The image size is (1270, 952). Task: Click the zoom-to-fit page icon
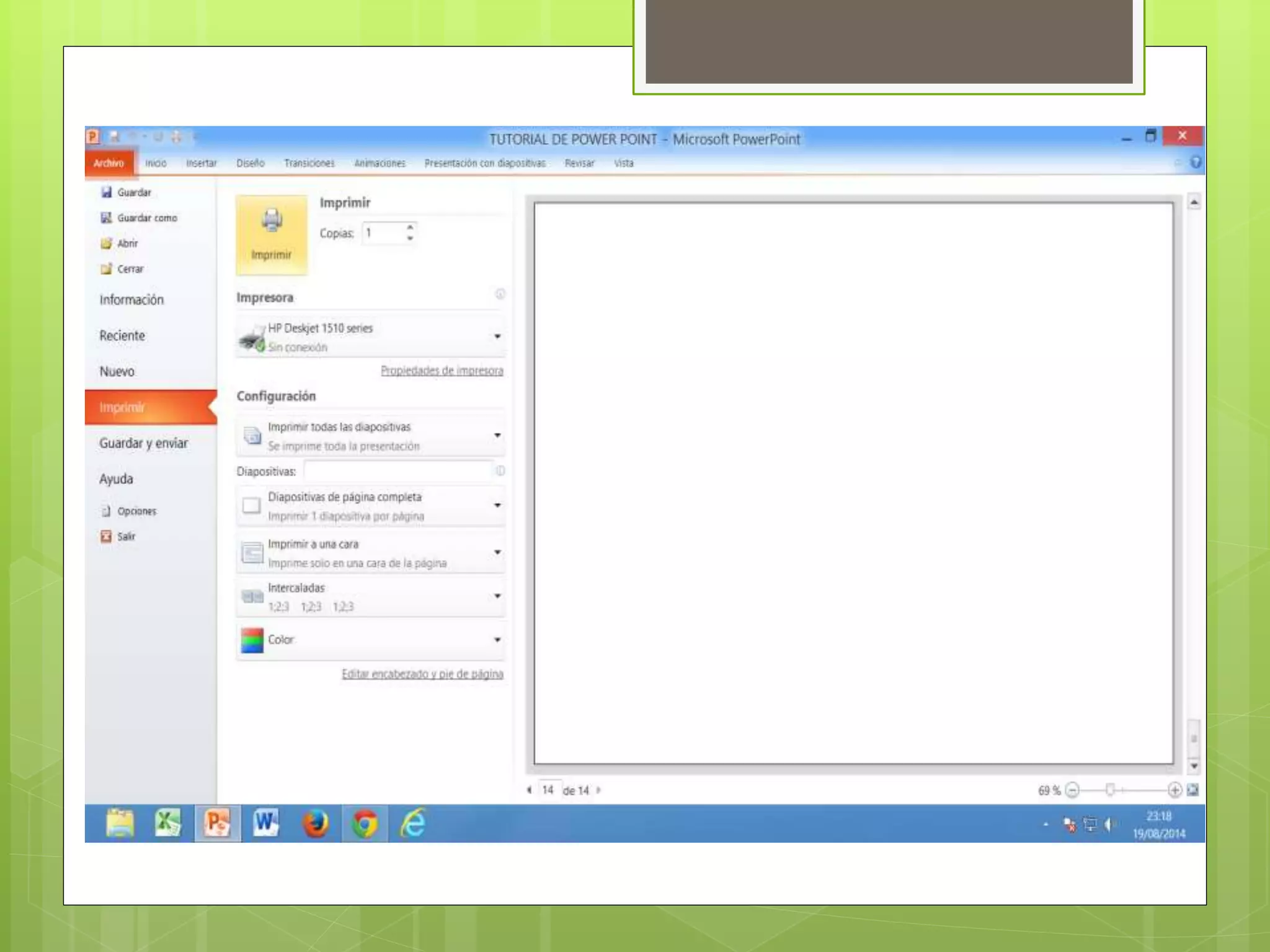pyautogui.click(x=1192, y=790)
